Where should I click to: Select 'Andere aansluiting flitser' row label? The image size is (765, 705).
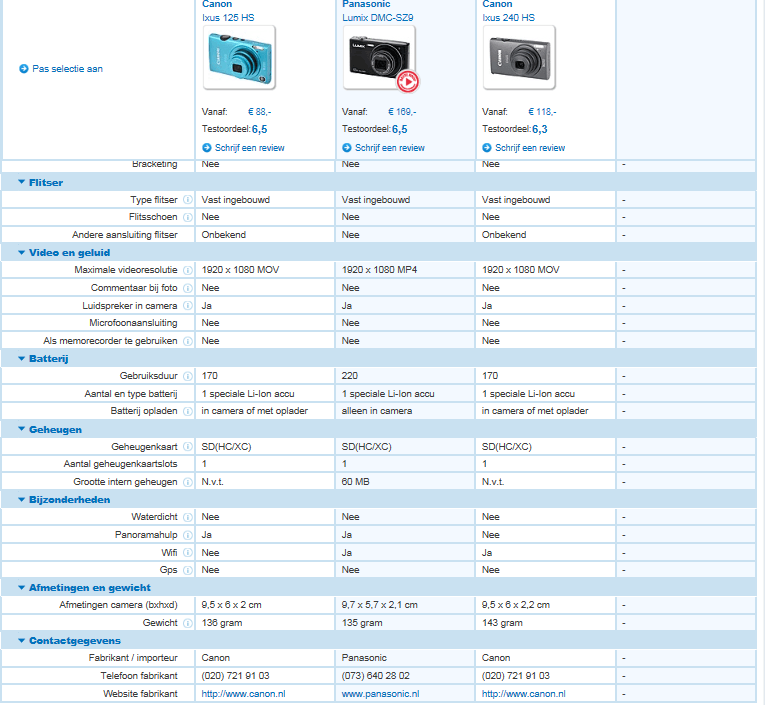coord(125,235)
